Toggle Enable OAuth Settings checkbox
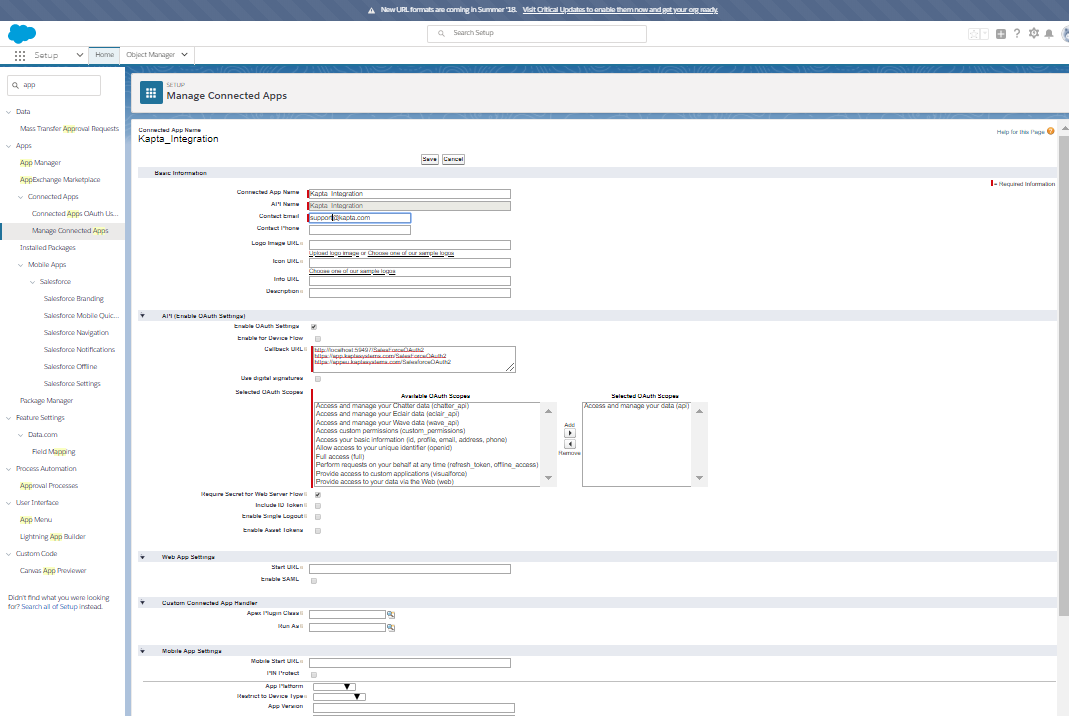This screenshot has width=1069, height=716. pyautogui.click(x=314, y=327)
